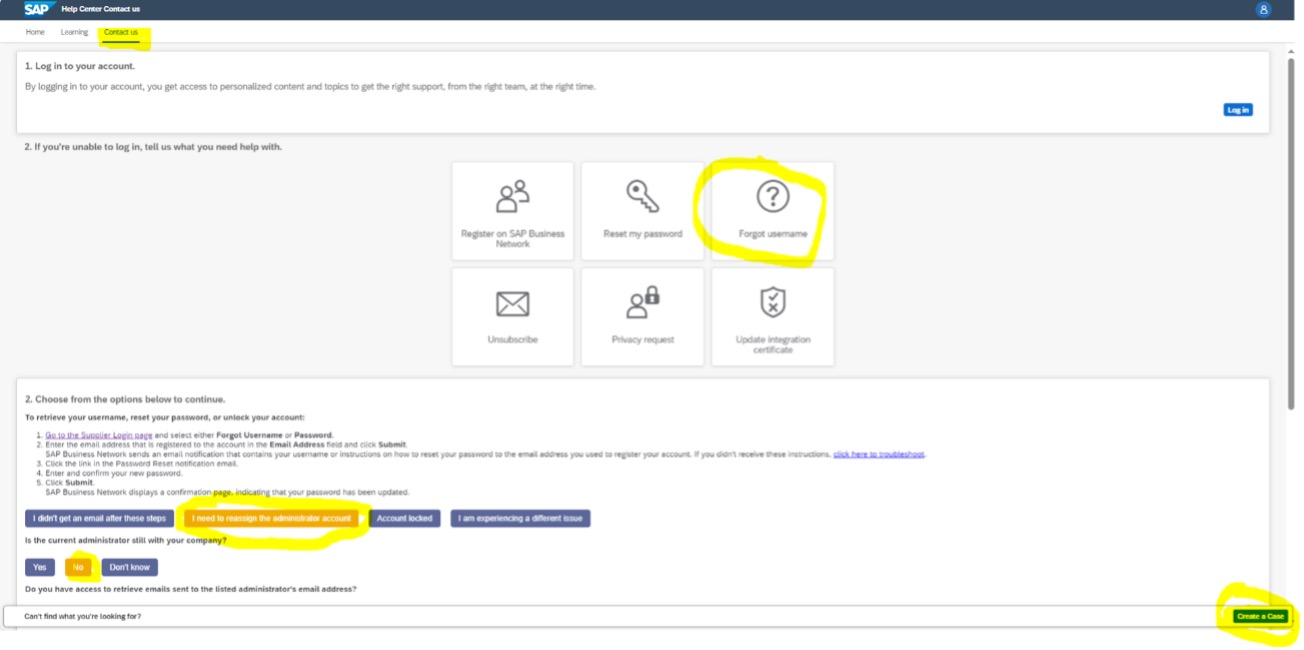Open the user profile icon
The image size is (1304, 650).
[1263, 9]
